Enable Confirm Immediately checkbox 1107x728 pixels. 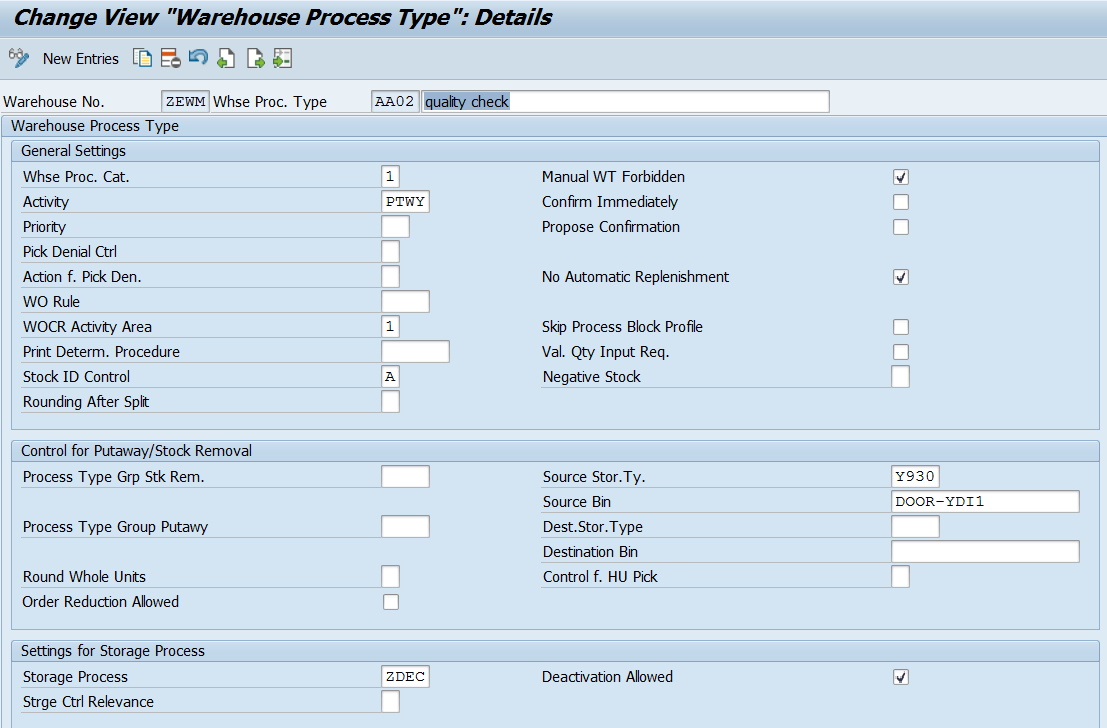901,202
